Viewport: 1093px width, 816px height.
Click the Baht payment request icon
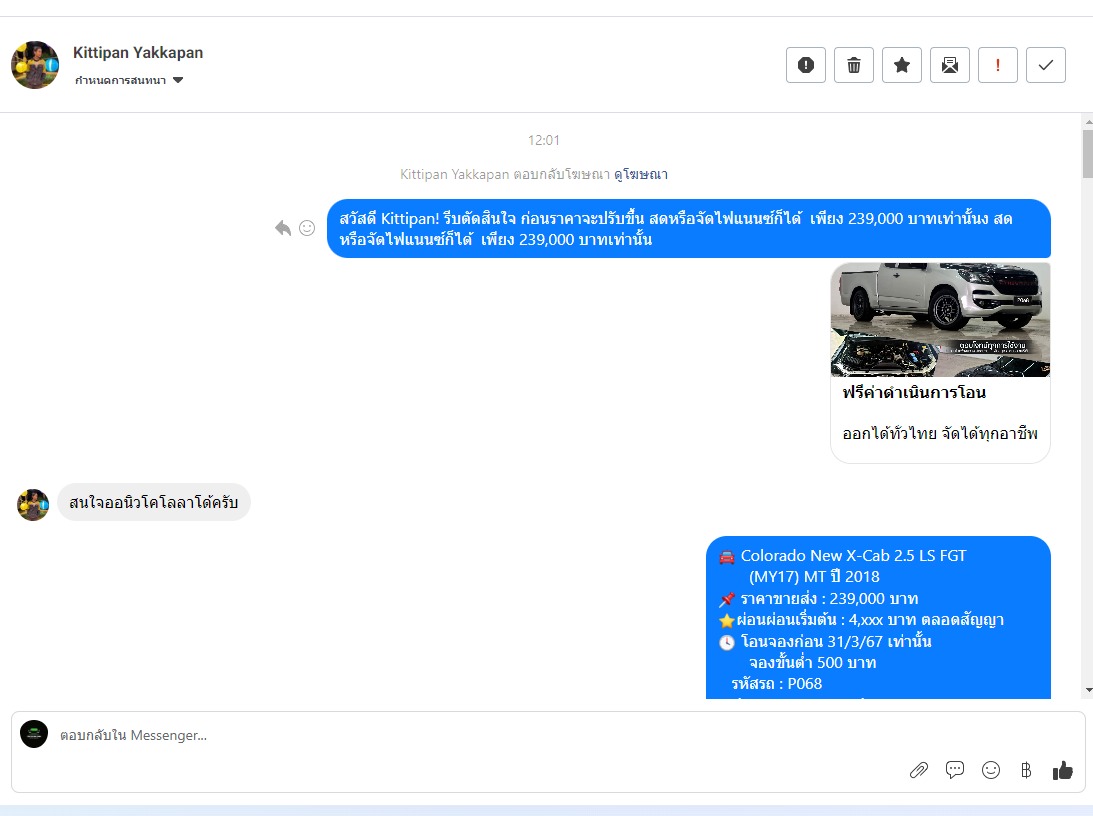click(x=1026, y=770)
